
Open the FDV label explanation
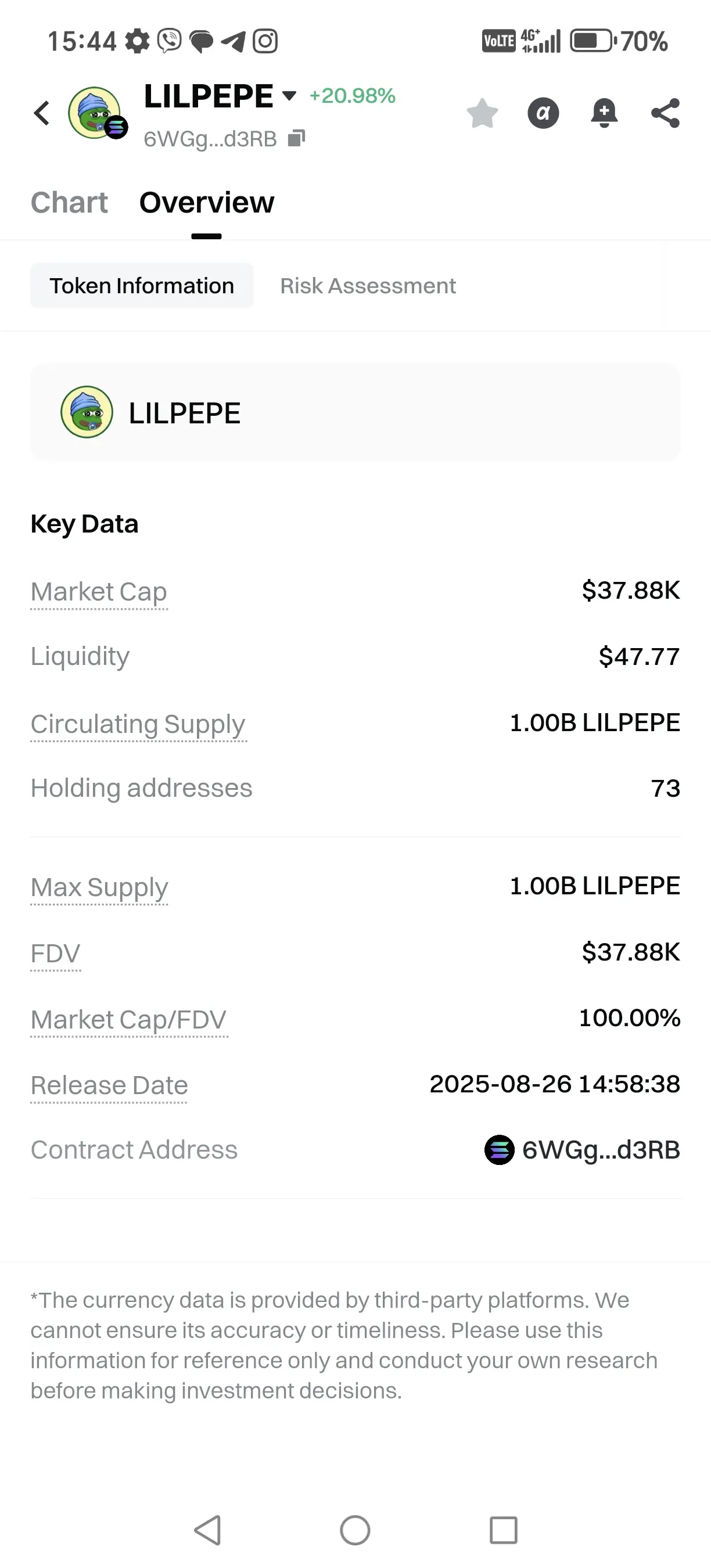(x=55, y=954)
